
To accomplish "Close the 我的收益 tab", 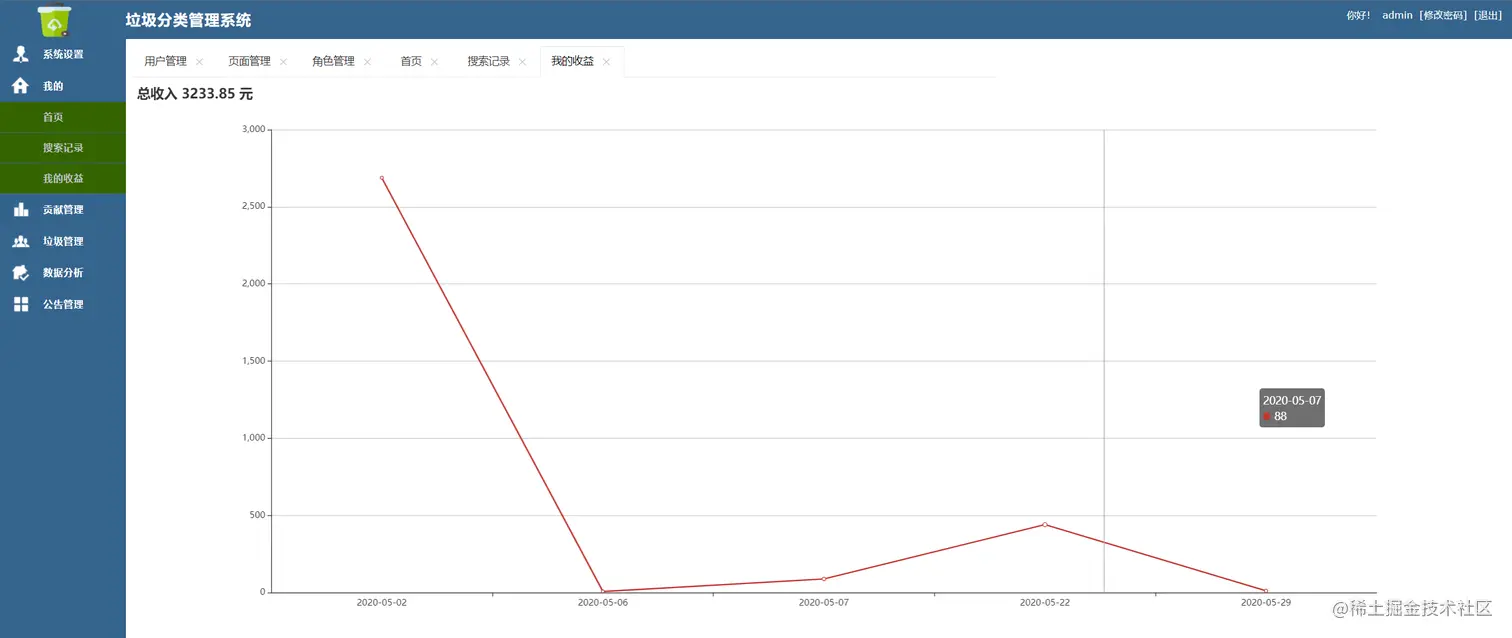I will (606, 62).
